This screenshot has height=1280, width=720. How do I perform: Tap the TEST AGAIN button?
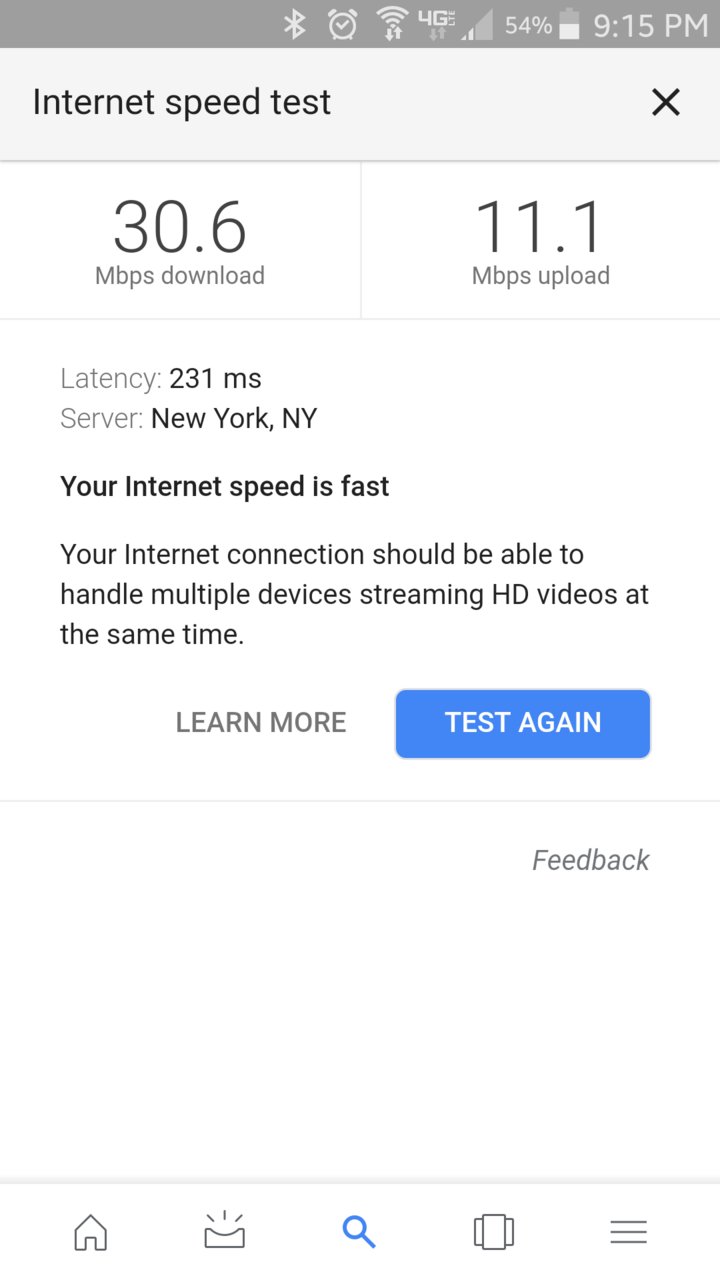523,723
